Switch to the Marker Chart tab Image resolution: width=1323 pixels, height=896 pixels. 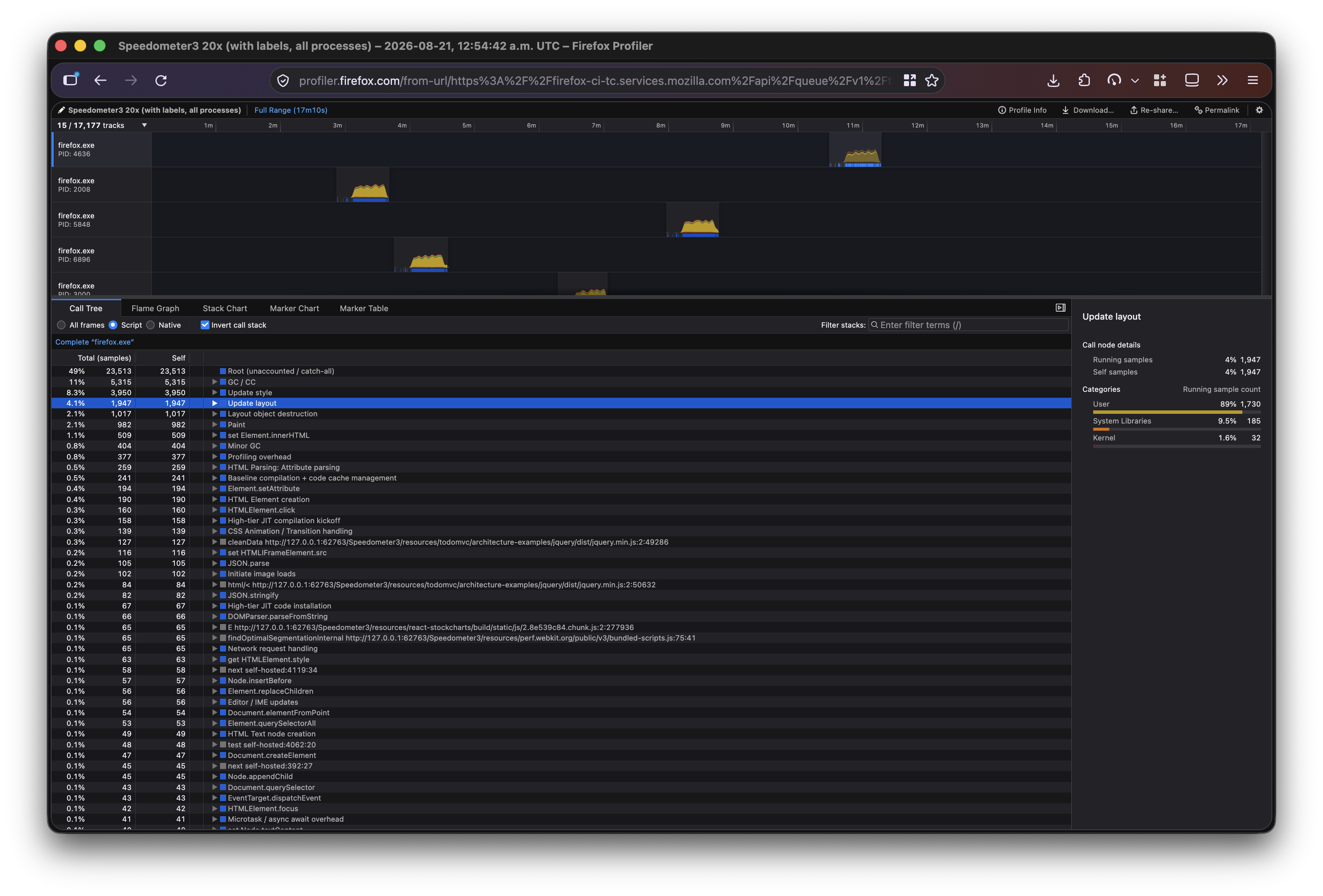[x=294, y=308]
